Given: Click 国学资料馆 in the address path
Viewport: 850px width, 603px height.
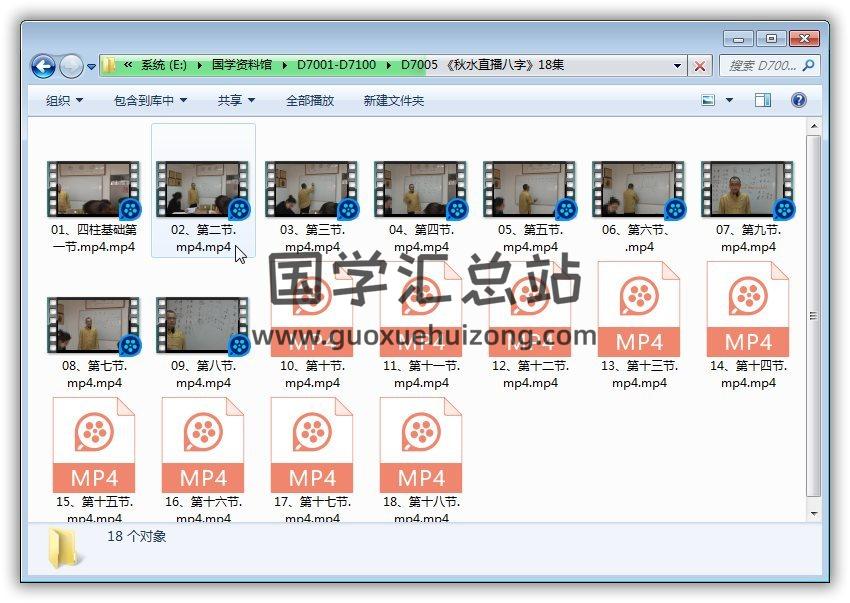Looking at the screenshot, I should pos(241,65).
